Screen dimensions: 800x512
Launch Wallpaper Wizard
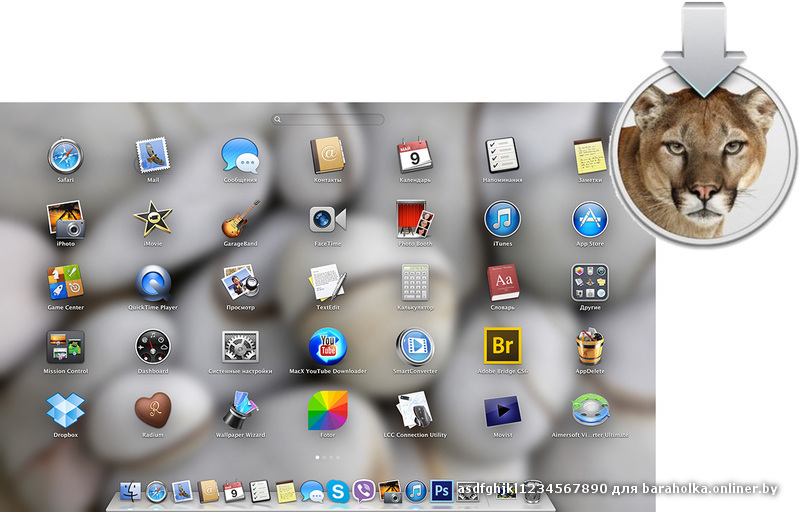(x=240, y=410)
